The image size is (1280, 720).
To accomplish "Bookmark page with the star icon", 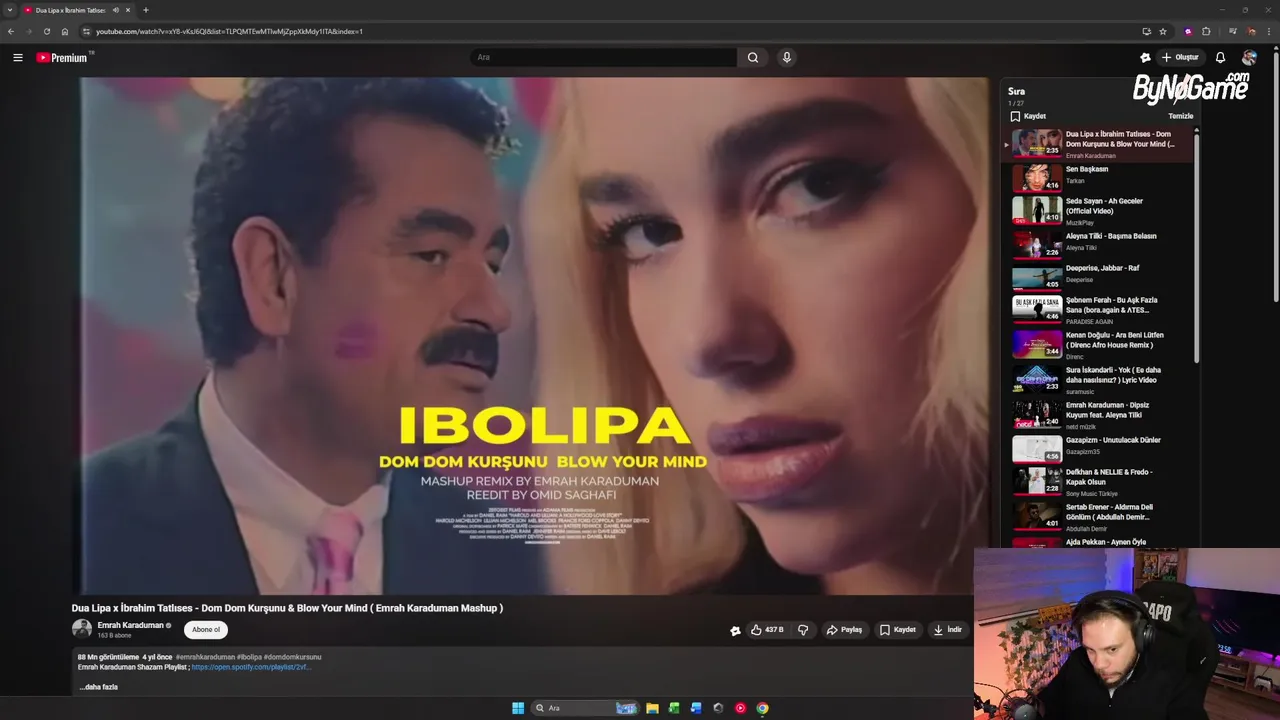I will click(x=1163, y=31).
